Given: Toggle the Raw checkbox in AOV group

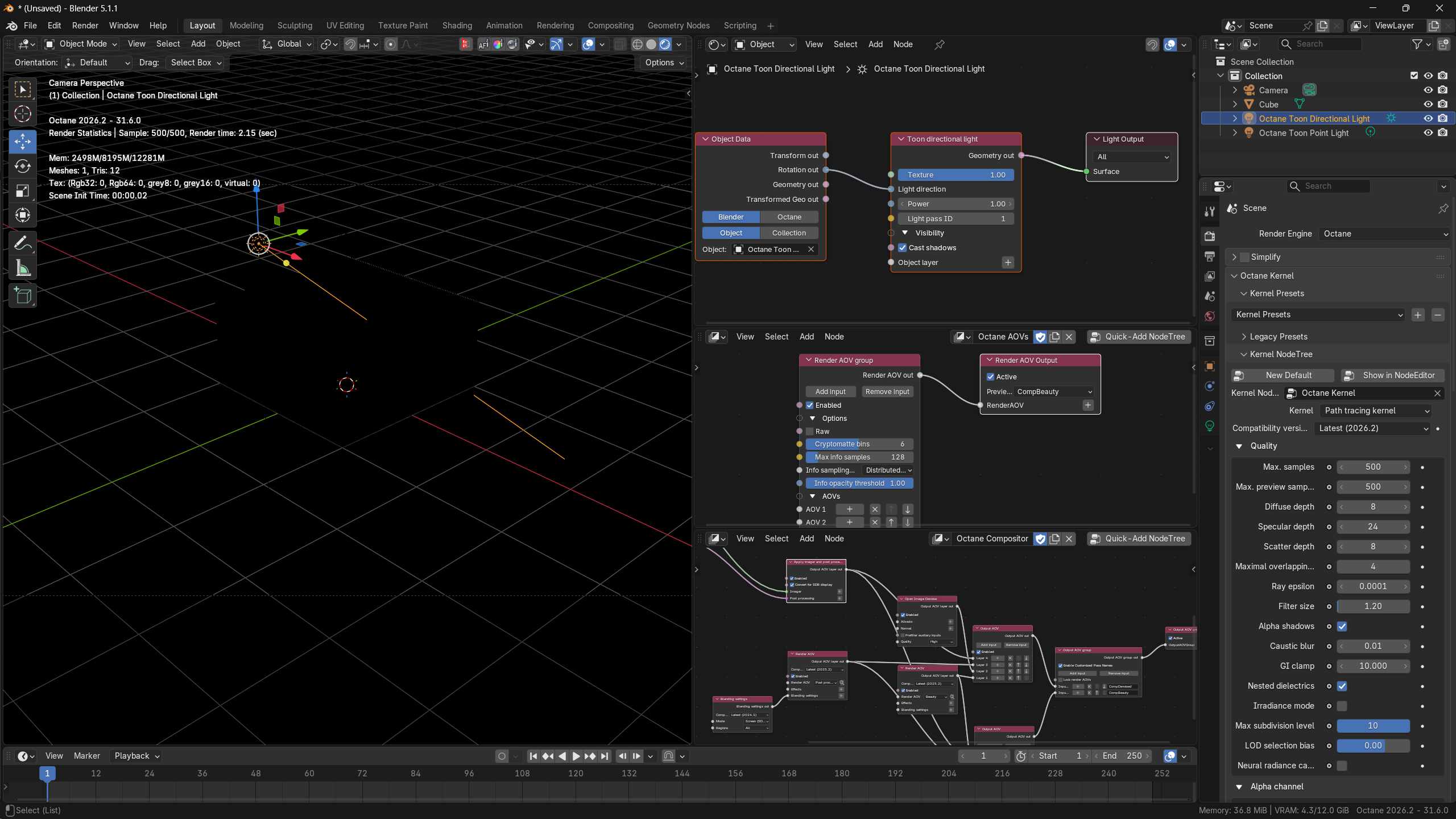Looking at the screenshot, I should tap(810, 432).
